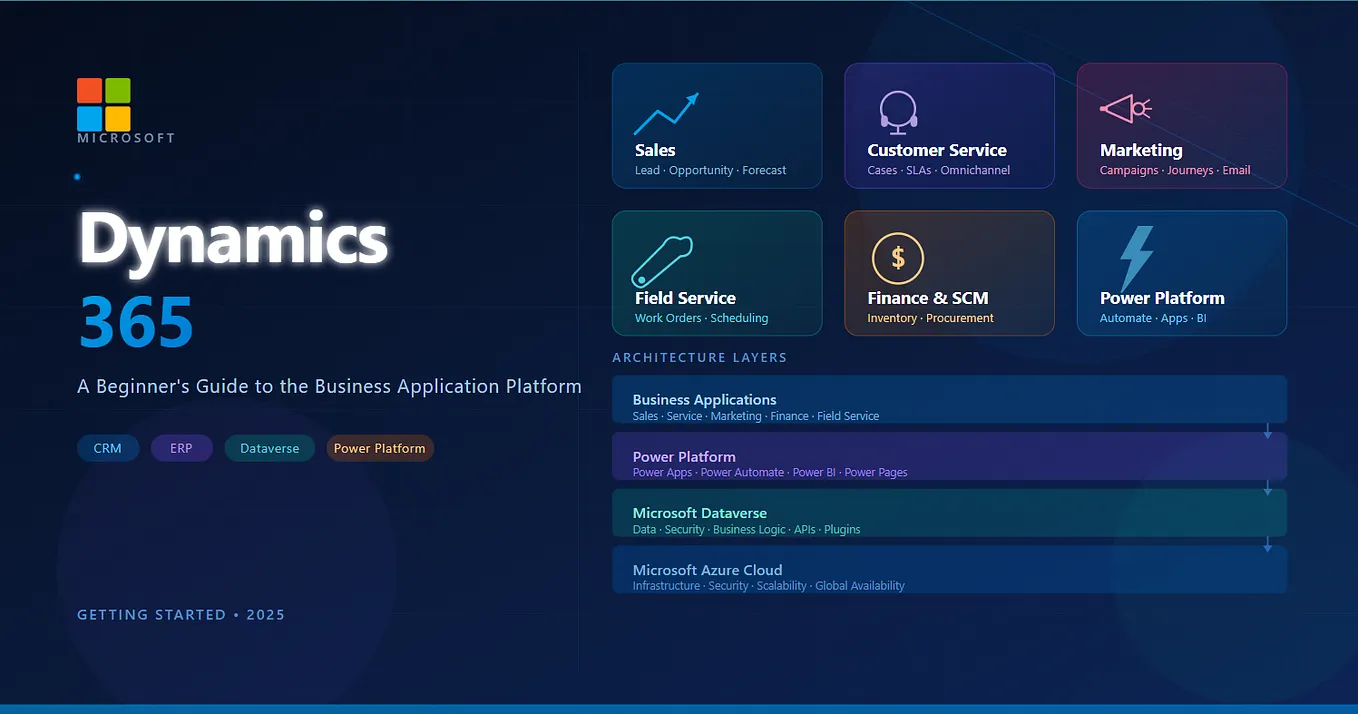
Task: Select the Dataverse tag pill
Action: [270, 448]
